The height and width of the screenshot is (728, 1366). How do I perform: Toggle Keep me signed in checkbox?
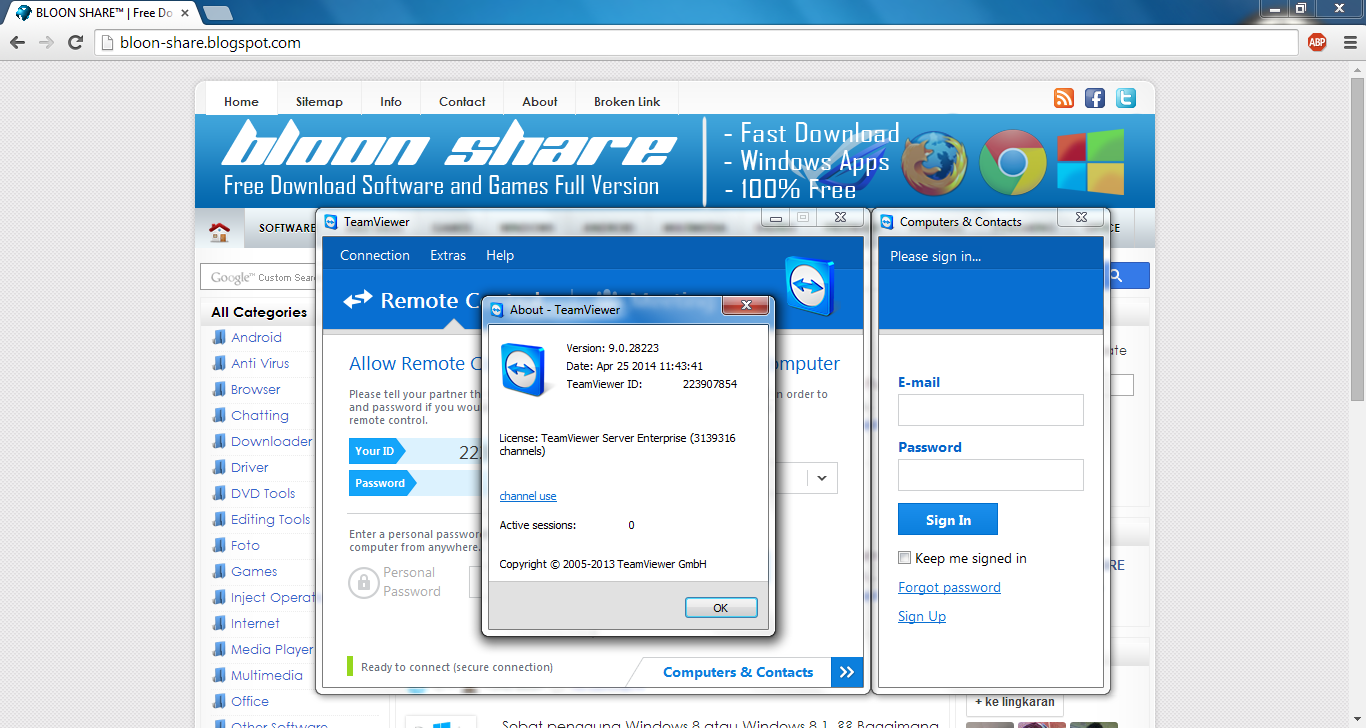[904, 558]
